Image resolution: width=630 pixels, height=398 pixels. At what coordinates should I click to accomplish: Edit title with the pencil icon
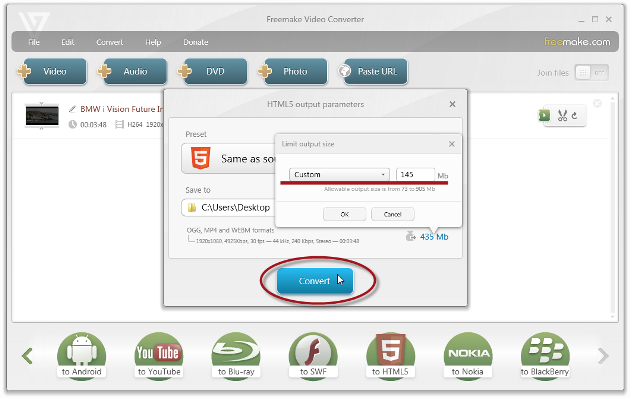(x=72, y=109)
